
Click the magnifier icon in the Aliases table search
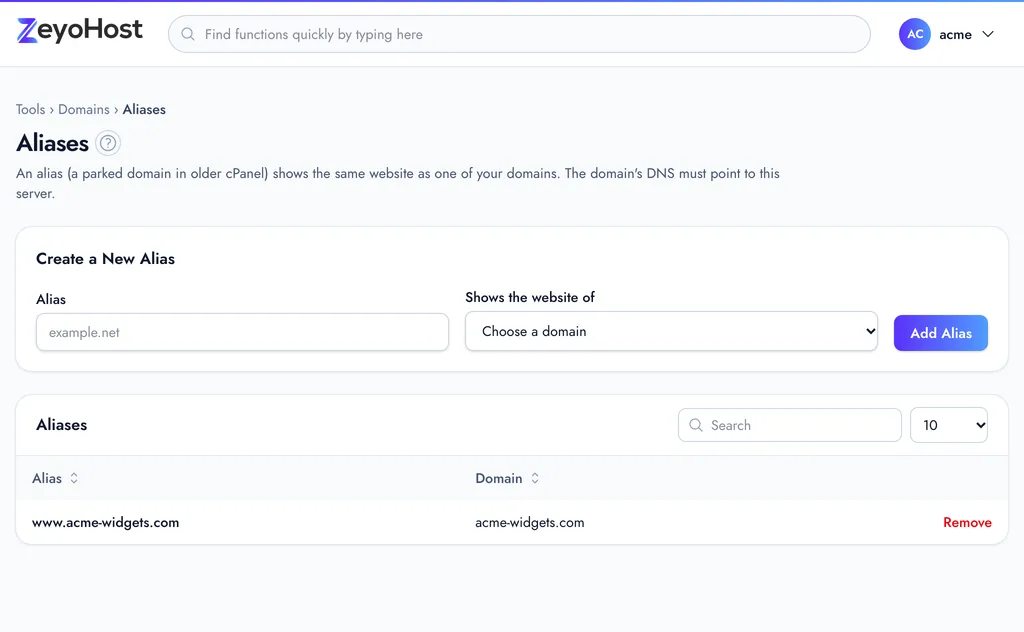click(x=696, y=425)
